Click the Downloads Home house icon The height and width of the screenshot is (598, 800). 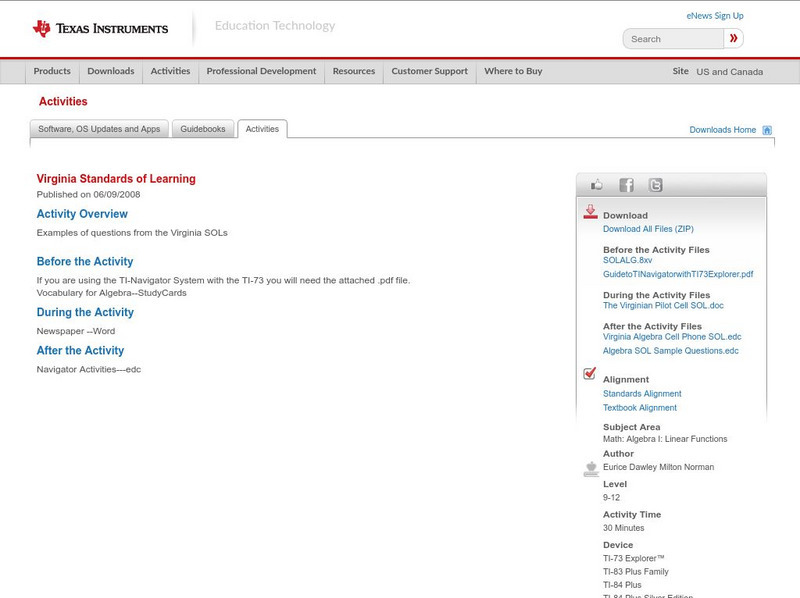(766, 129)
